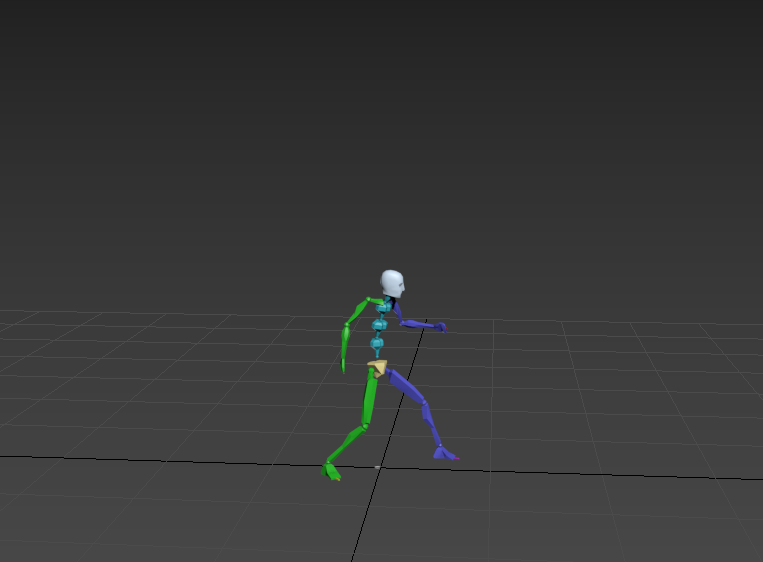Image resolution: width=763 pixels, height=562 pixels.
Task: Select the tan pelvis bone
Action: pos(377,367)
